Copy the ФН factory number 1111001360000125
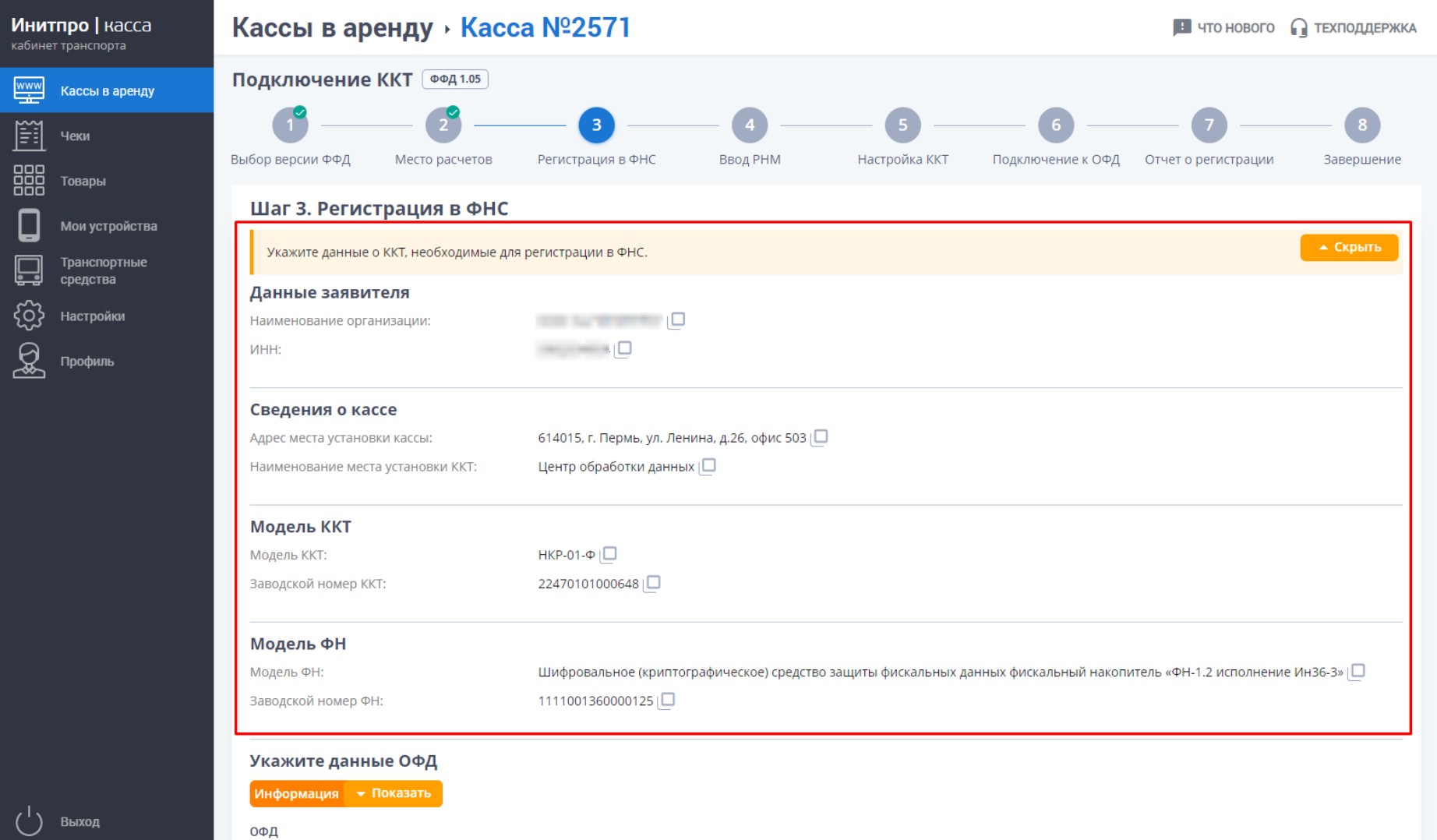The height and width of the screenshot is (840, 1437). click(x=667, y=700)
